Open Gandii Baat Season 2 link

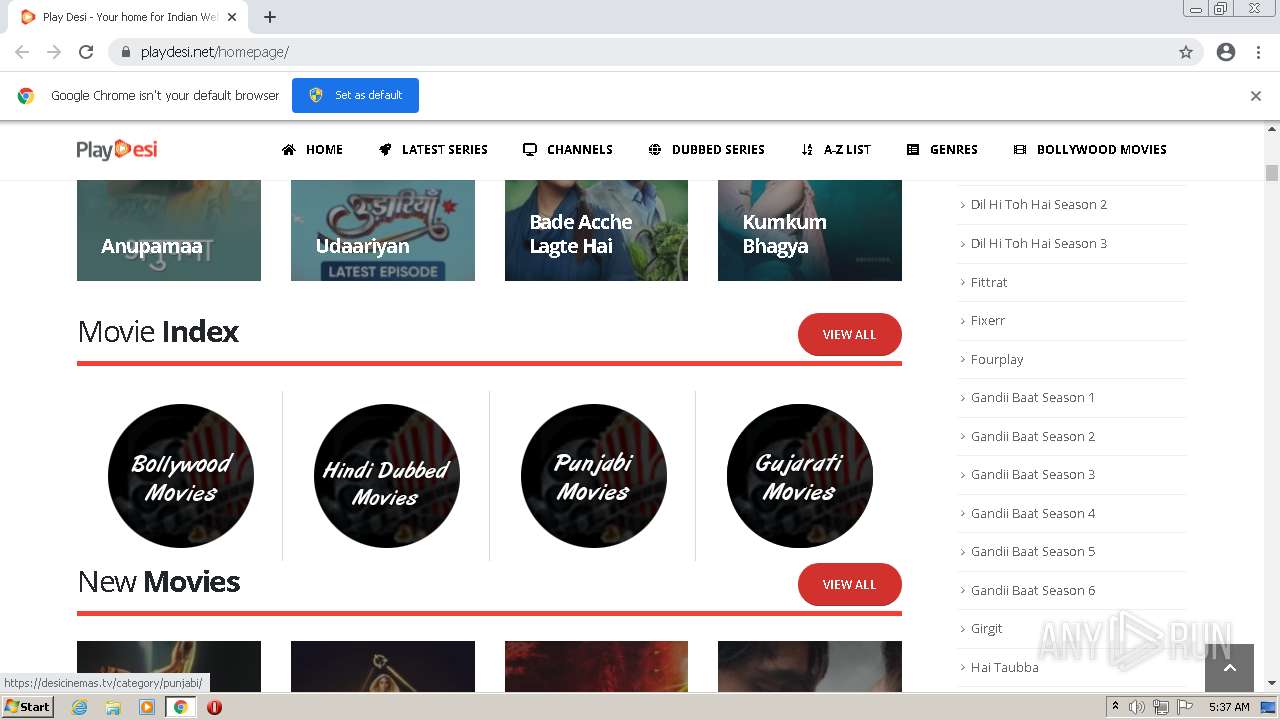(1032, 436)
